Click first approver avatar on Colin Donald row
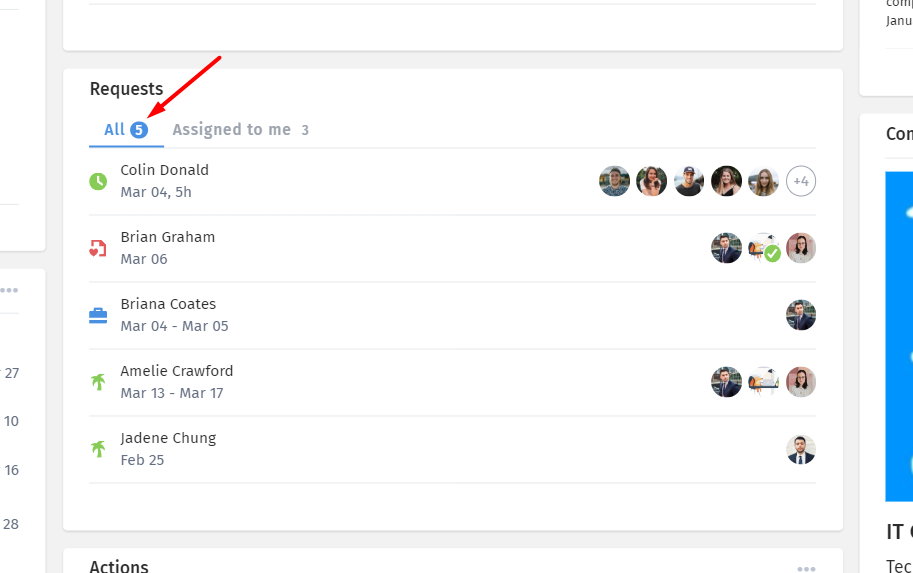The image size is (913, 573). pos(614,181)
